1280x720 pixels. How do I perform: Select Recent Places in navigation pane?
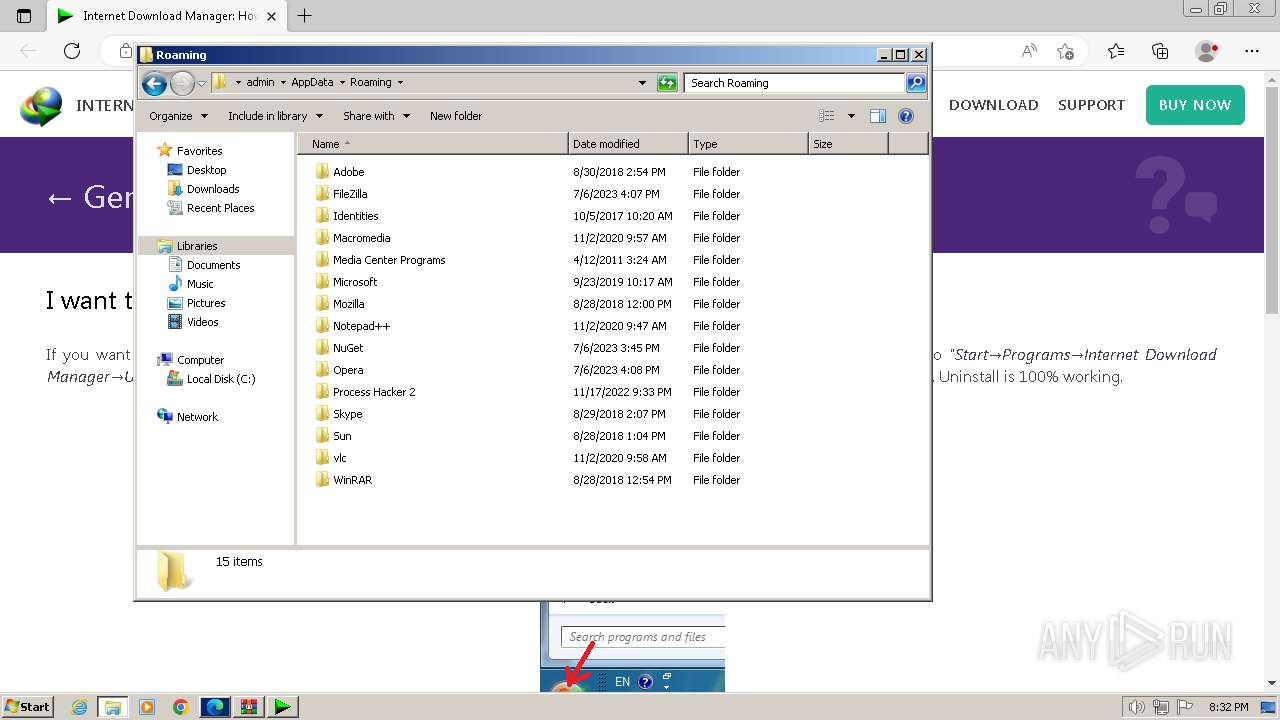(220, 208)
